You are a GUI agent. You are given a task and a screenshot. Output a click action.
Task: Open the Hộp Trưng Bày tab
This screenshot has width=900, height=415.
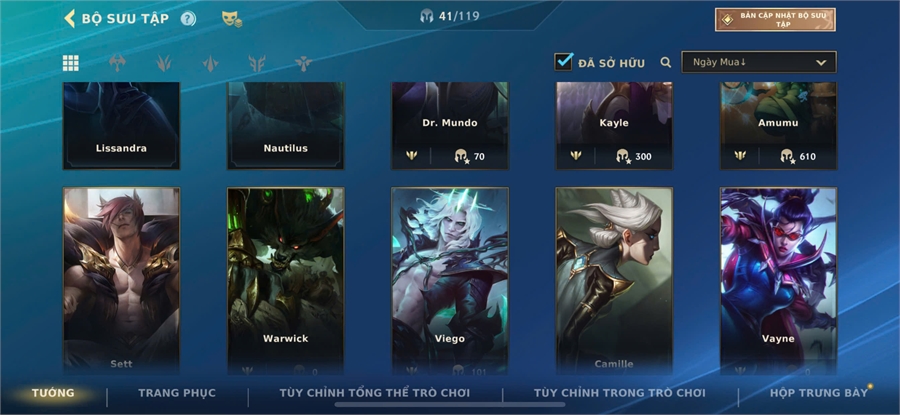tap(818, 393)
